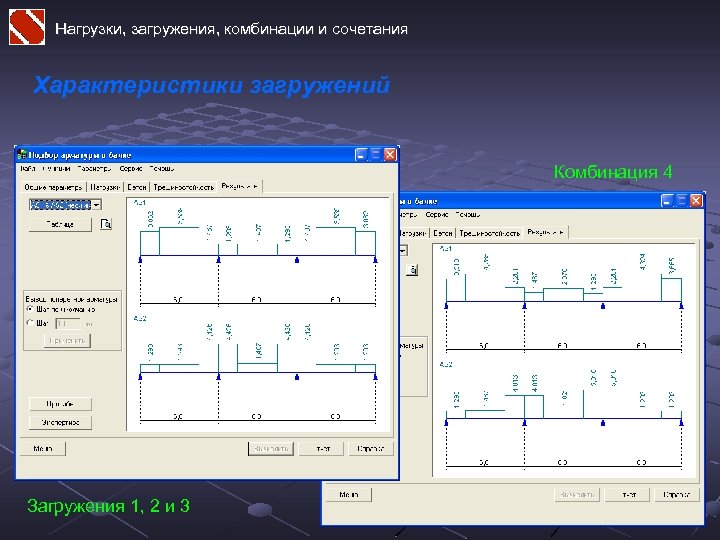720x540 pixels.
Task: Click the combo box arrow in back window
Action: [403, 251]
